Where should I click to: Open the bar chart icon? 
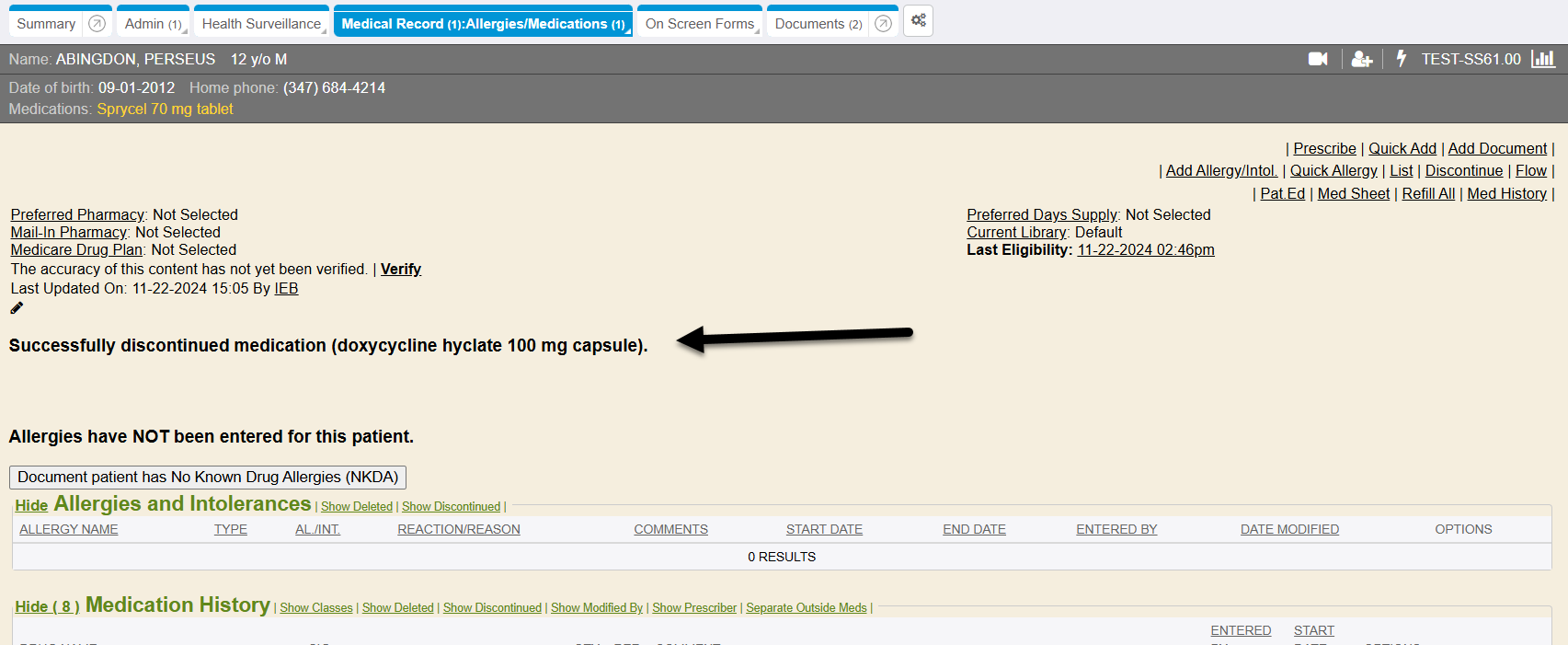(1542, 59)
